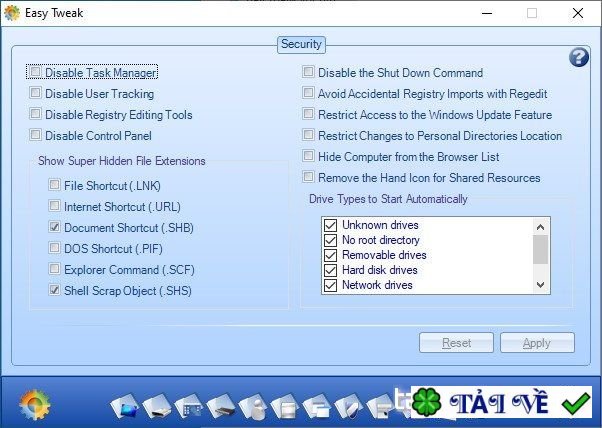
Task: Click the Easy Tweak title bar app icon
Action: click(12, 13)
